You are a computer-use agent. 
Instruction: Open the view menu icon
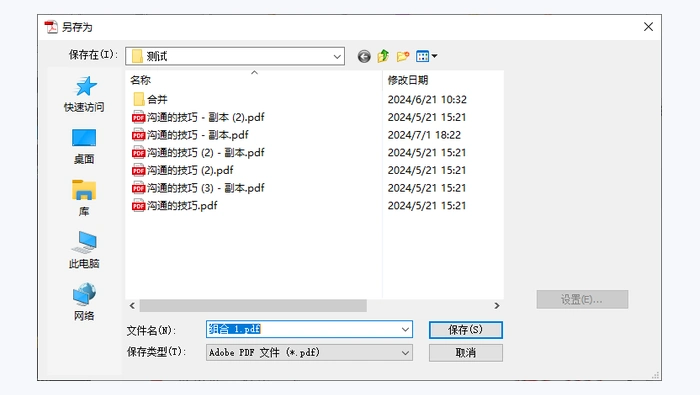[x=426, y=56]
